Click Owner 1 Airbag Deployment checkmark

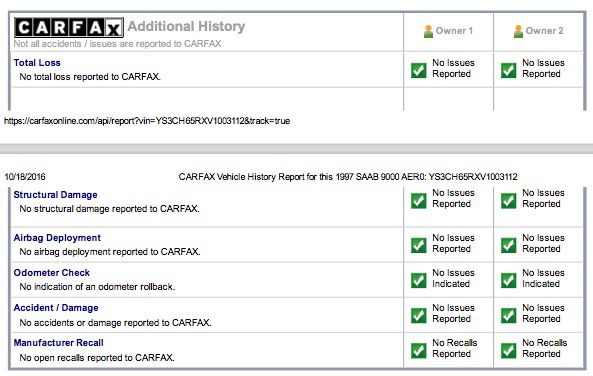(419, 245)
